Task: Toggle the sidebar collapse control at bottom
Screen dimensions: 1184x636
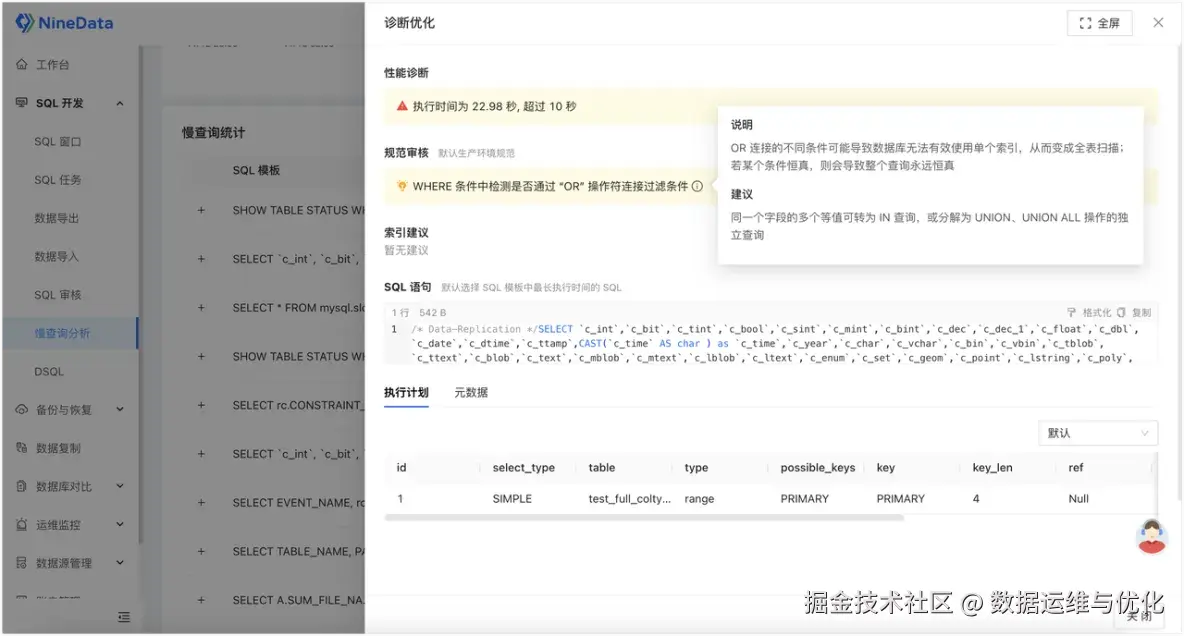Action: coord(123,618)
